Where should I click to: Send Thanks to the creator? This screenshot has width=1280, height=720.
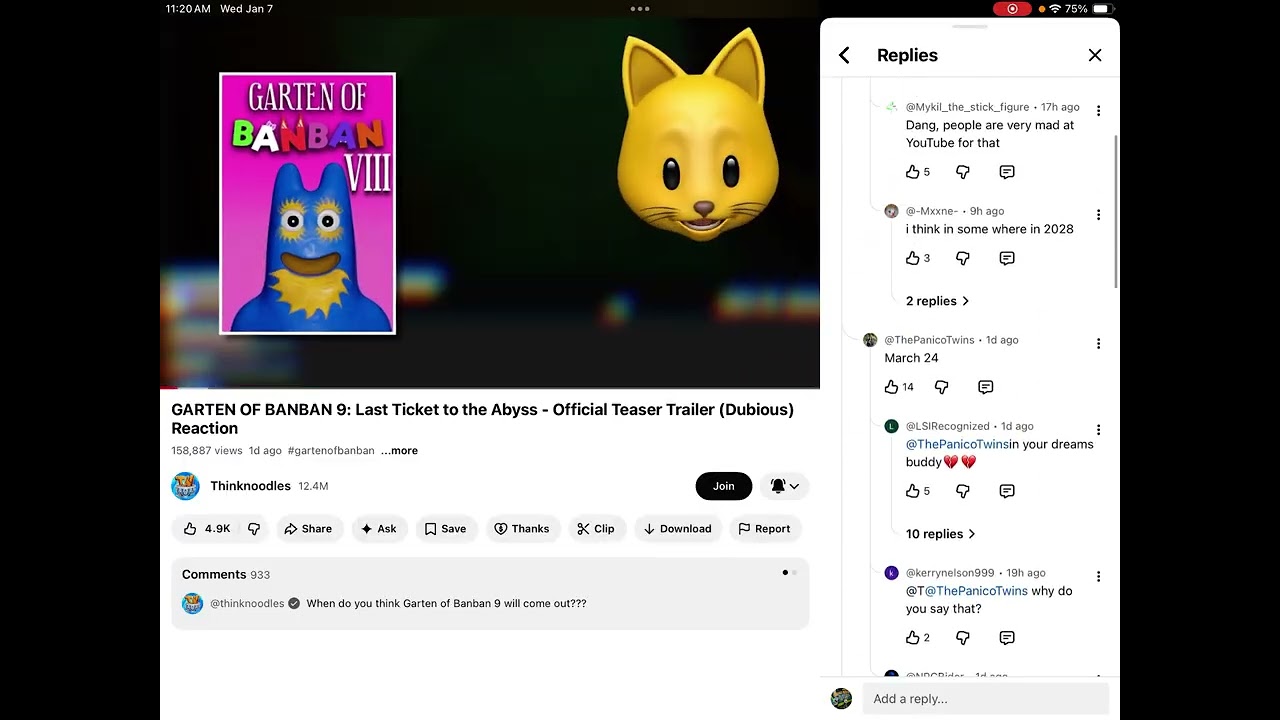522,529
